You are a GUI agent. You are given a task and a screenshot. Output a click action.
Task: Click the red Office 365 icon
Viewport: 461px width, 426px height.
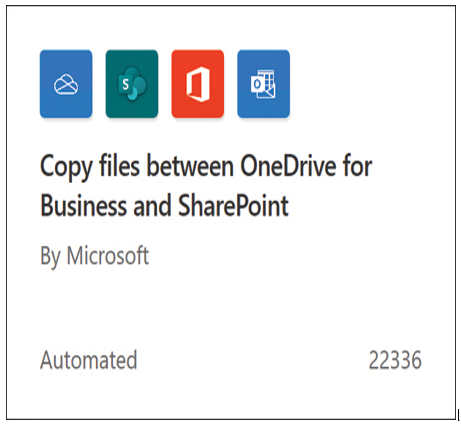(198, 84)
